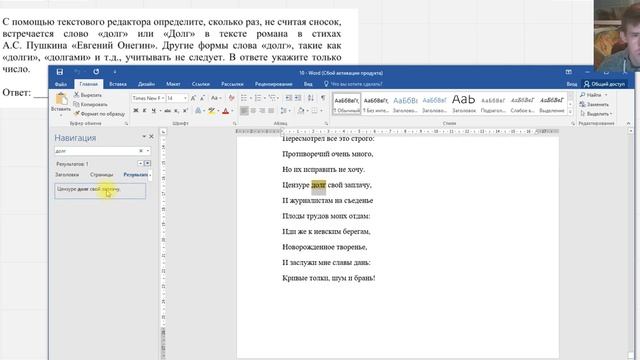The image size is (640, 360).
Task: Toggle underline Ч formatting
Action: tap(153, 111)
